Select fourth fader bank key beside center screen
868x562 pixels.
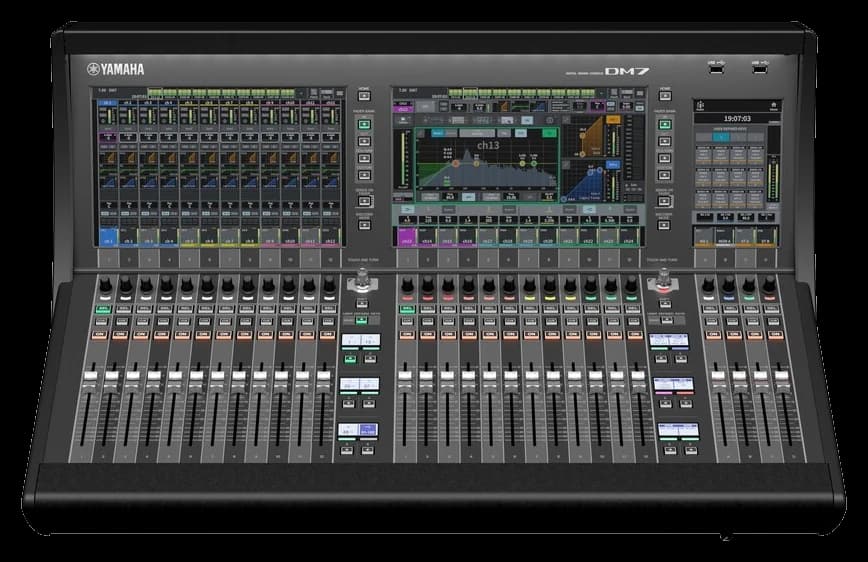(664, 176)
